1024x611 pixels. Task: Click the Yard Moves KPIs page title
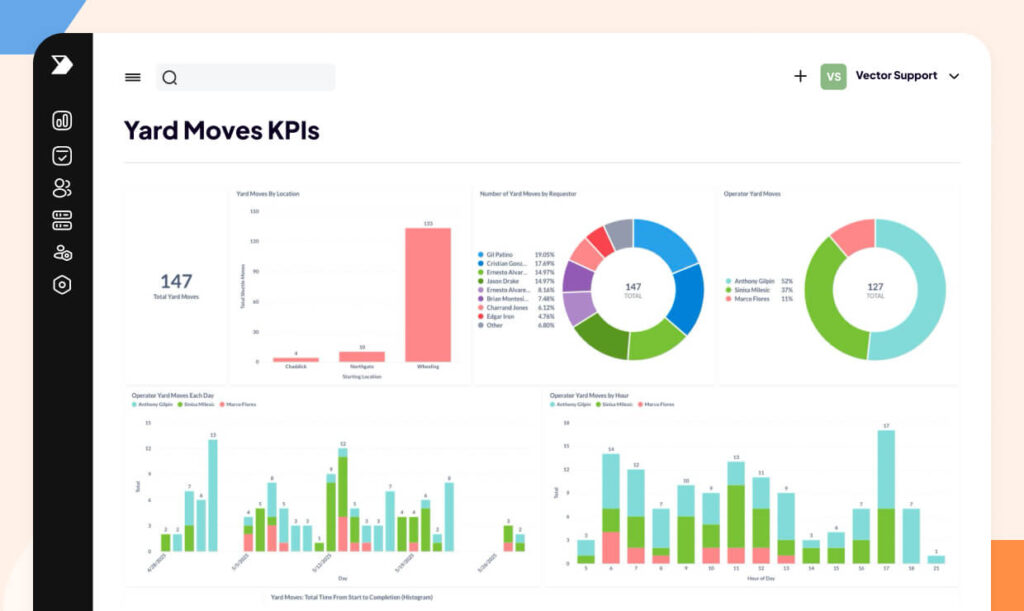pos(221,131)
